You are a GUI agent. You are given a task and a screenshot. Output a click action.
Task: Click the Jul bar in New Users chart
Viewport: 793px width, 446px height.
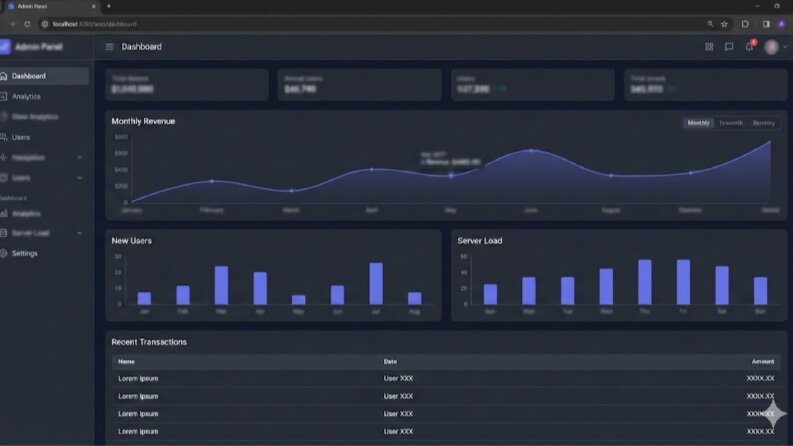click(x=376, y=283)
